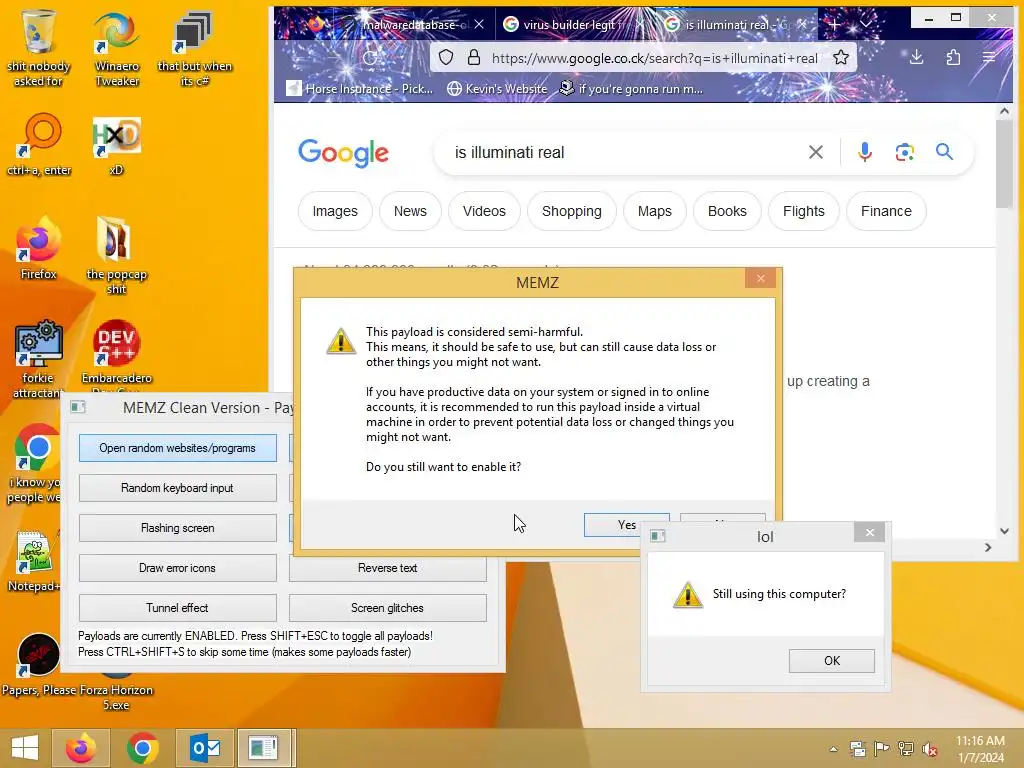
Task: Click the Google search magnifier button
Action: point(944,152)
